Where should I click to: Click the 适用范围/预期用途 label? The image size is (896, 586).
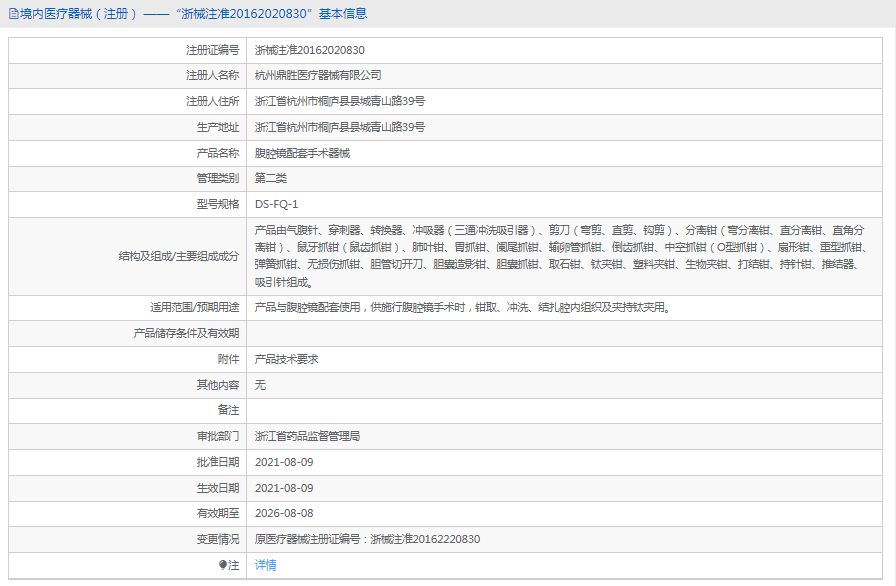[x=195, y=307]
